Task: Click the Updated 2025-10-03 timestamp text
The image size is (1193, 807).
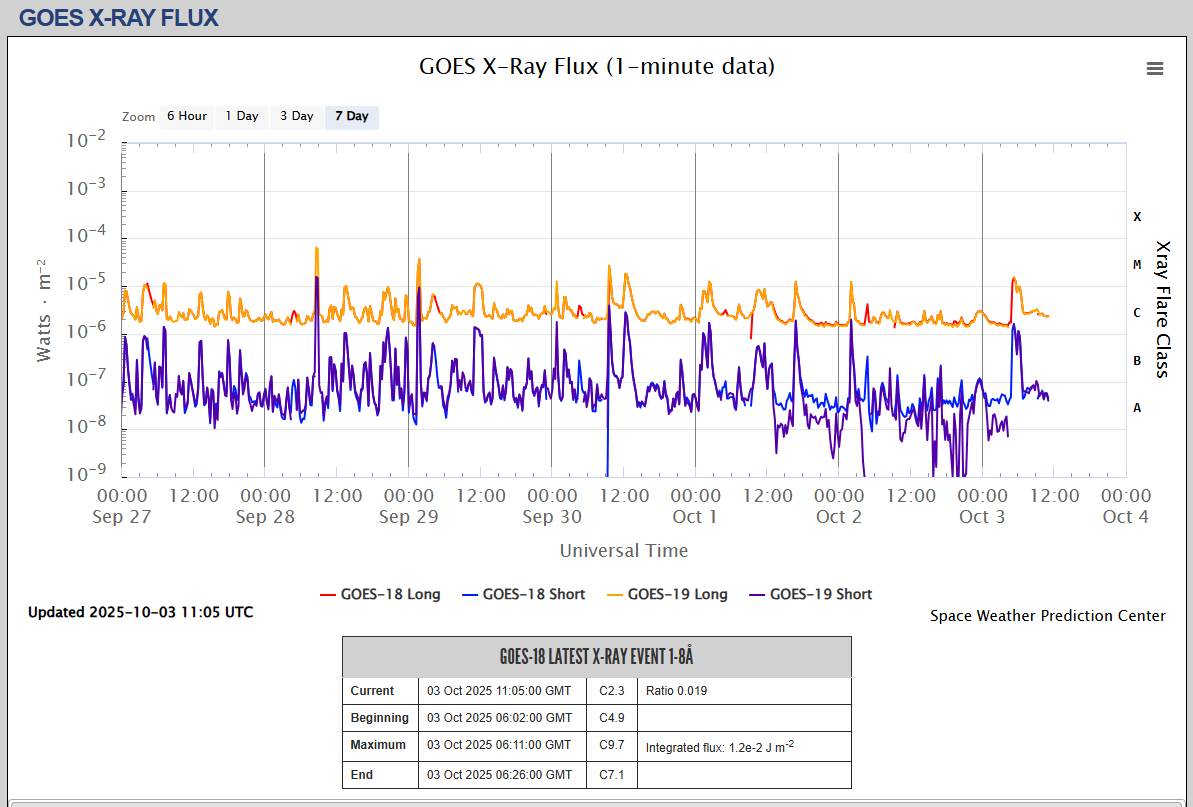Action: coord(140,612)
